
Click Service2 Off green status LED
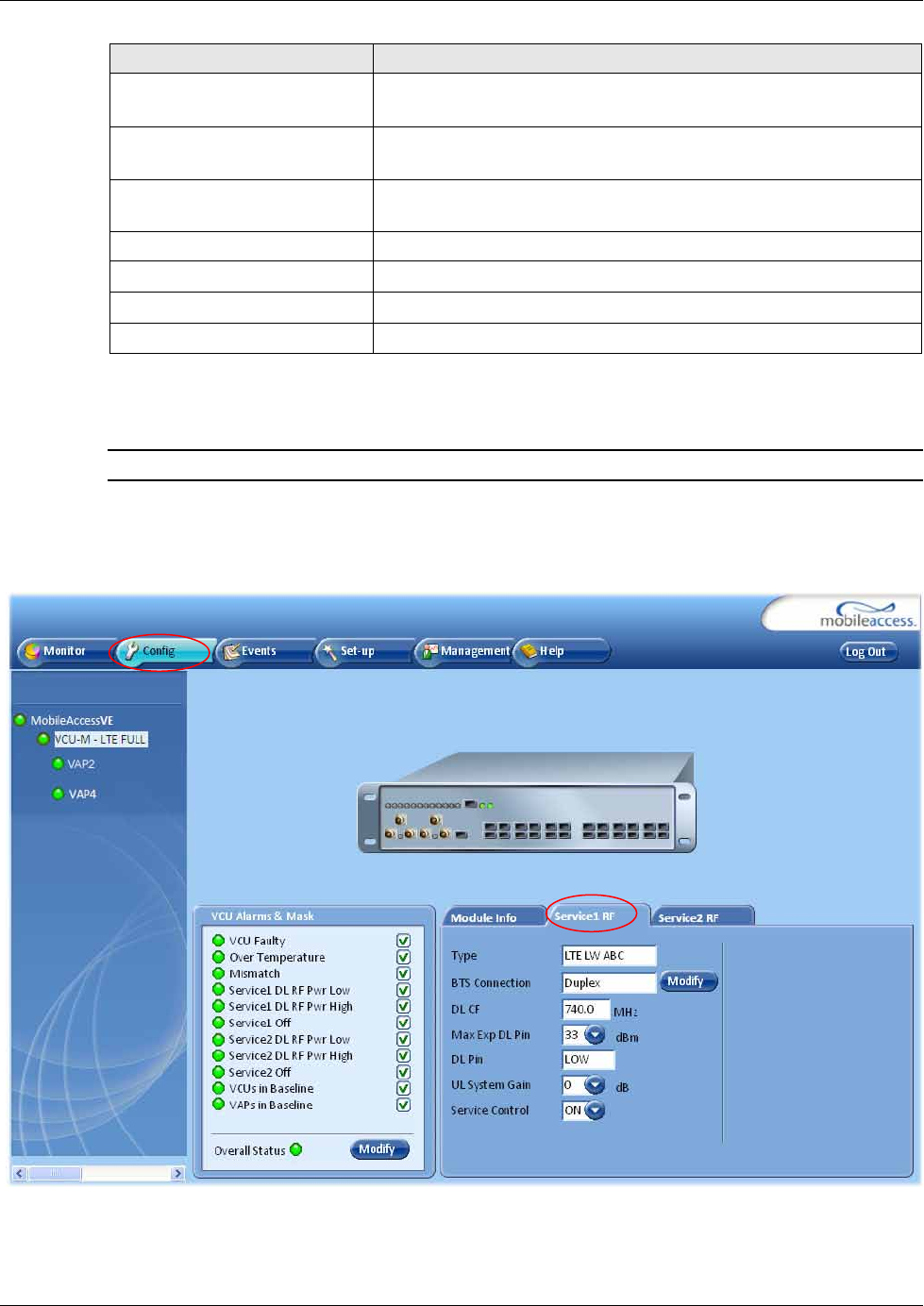click(218, 1072)
